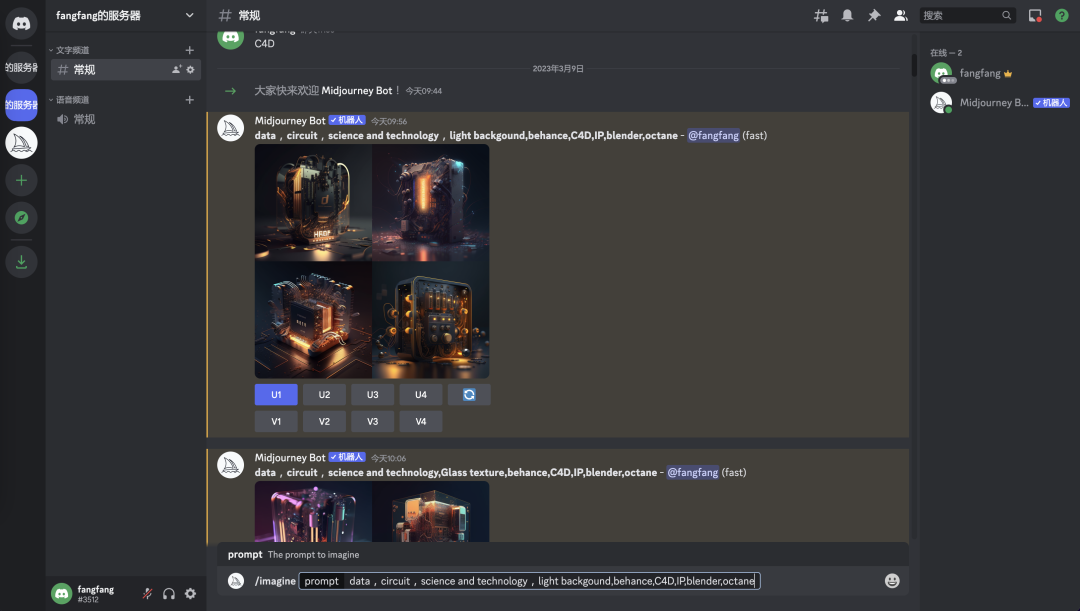The height and width of the screenshot is (611, 1080).
Task: Click Midjourney Bot name in welcome message
Action: (357, 91)
